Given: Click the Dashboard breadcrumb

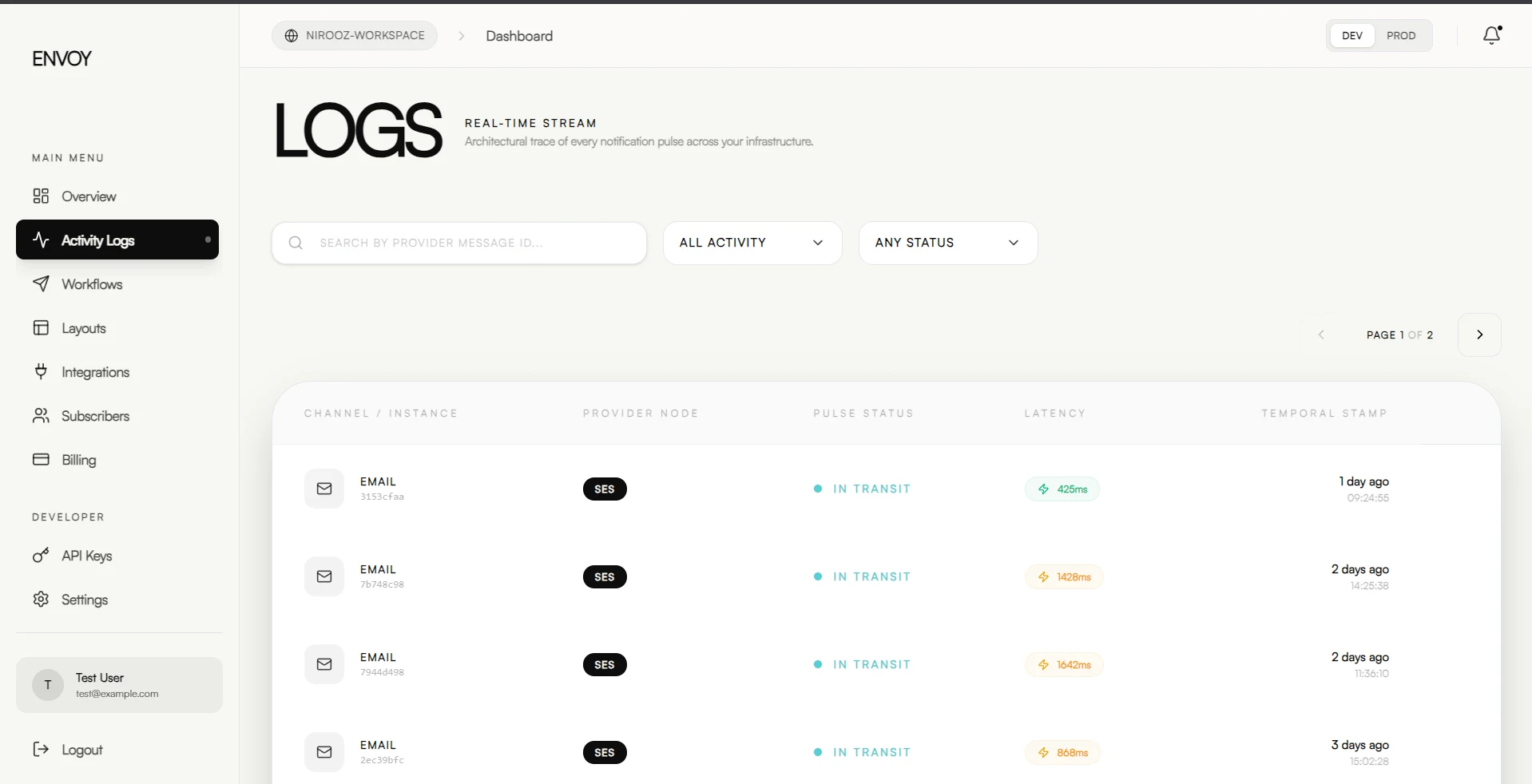Looking at the screenshot, I should point(519,36).
